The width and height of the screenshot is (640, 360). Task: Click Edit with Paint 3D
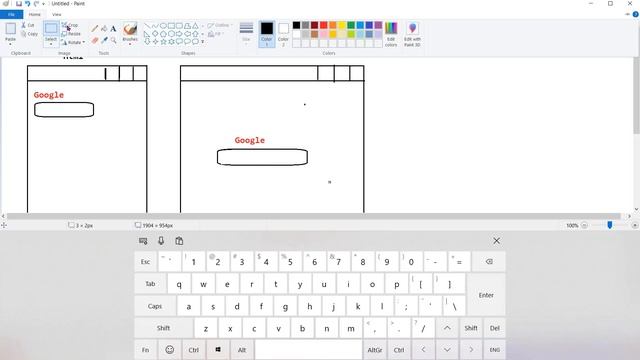tap(412, 34)
